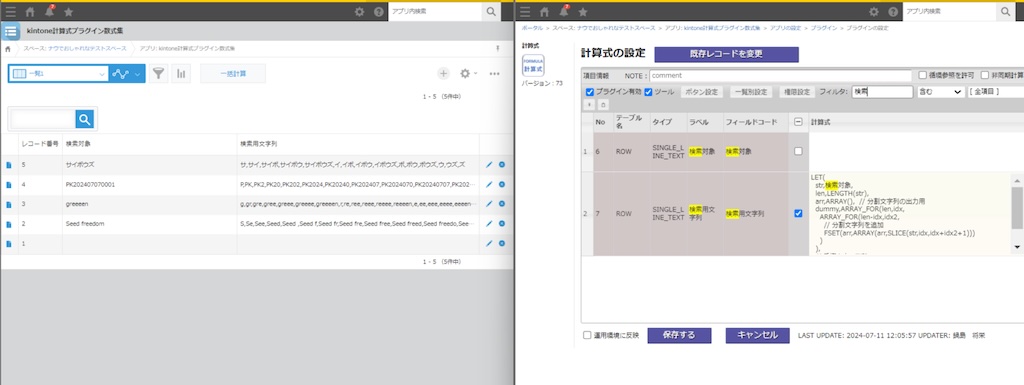Viewport: 1024px width, 385px height.
Task: Click search magnifier in right window header
Action: pos(1006,12)
